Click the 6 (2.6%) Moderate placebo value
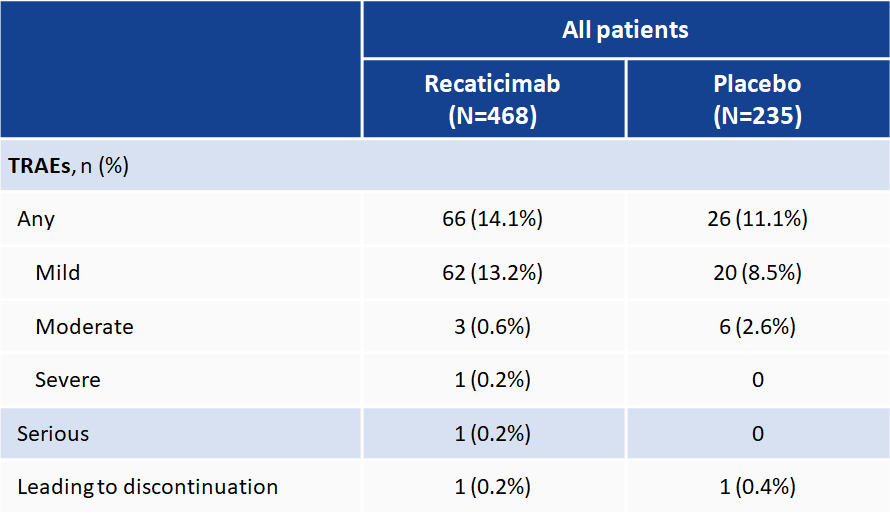The width and height of the screenshot is (890, 514). [x=757, y=327]
